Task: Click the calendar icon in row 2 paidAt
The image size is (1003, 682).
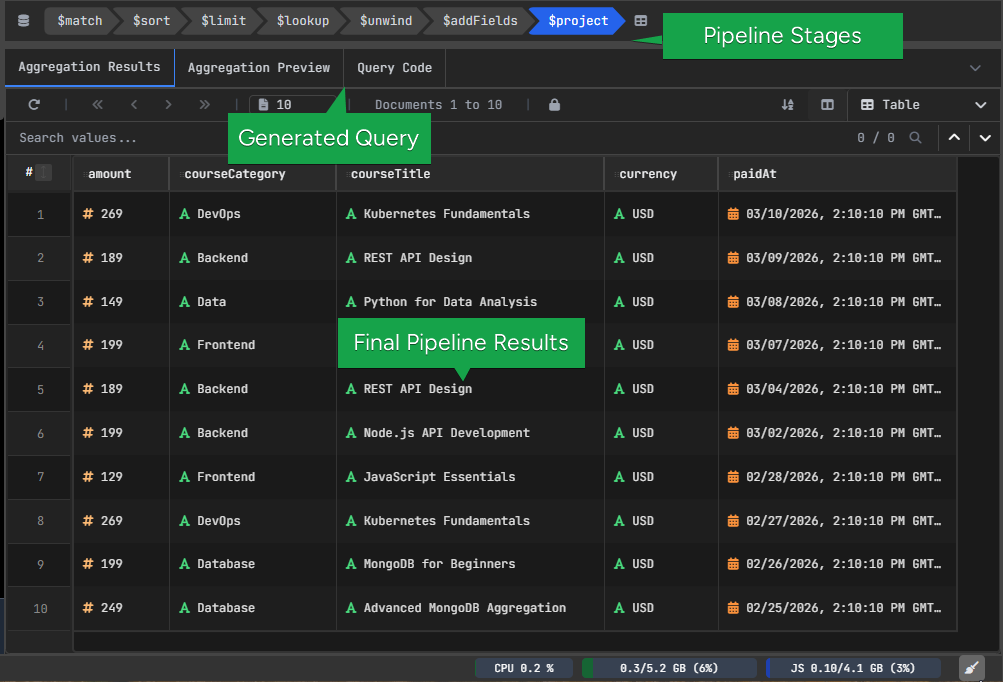Action: (x=733, y=258)
